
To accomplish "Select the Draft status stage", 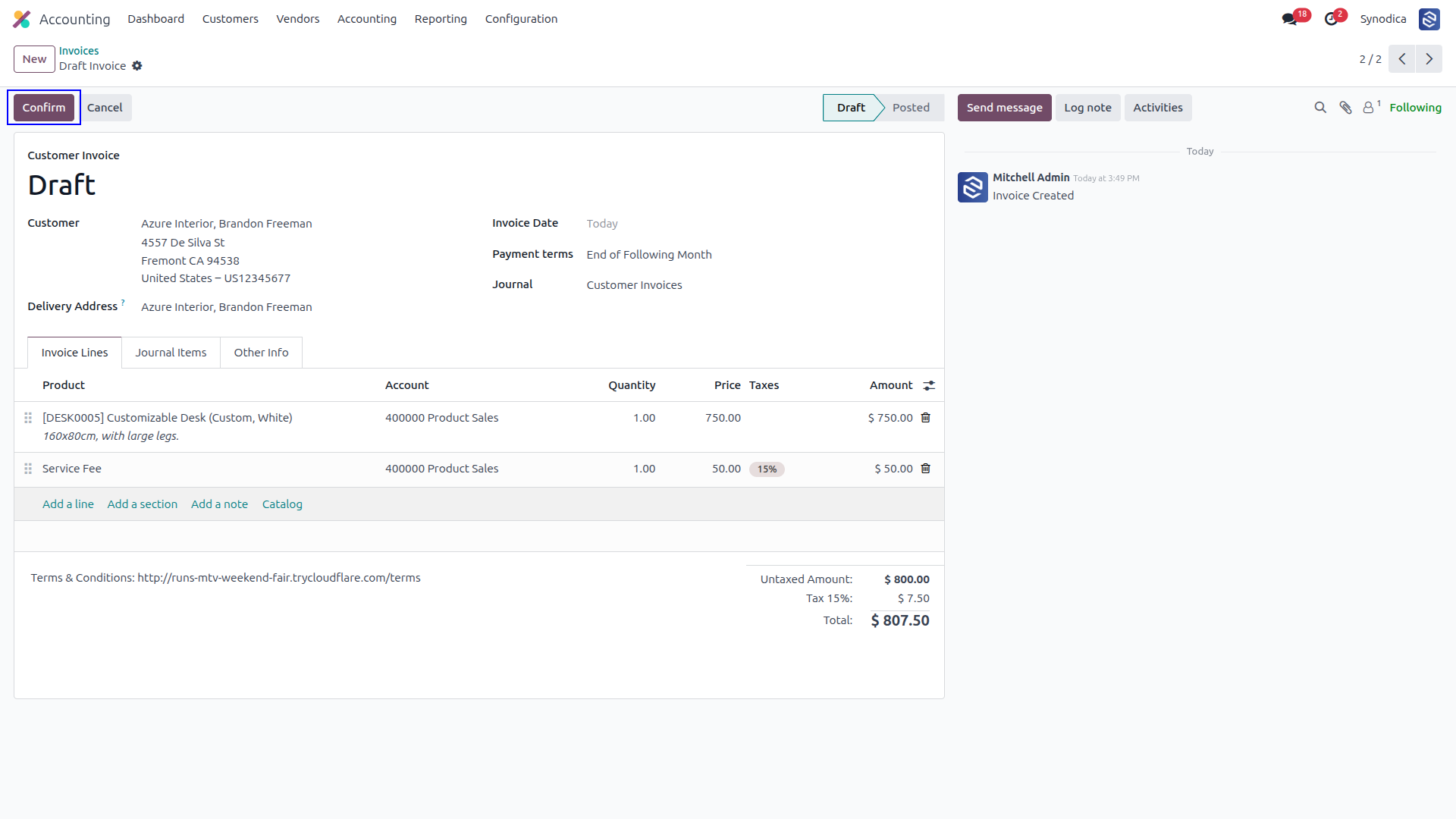I will point(851,108).
